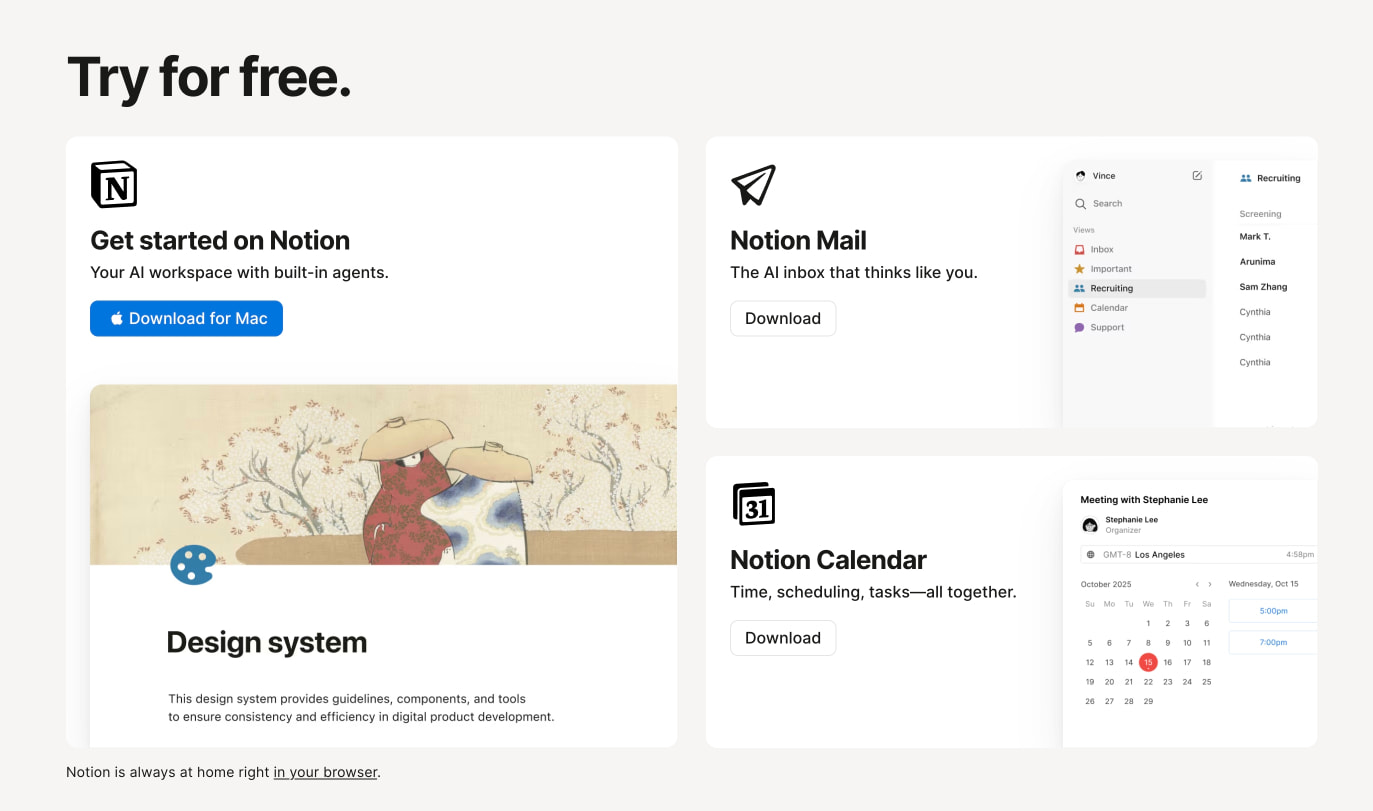The width and height of the screenshot is (1373, 811).
Task: Click the Get started on Notion heading
Action: click(220, 240)
